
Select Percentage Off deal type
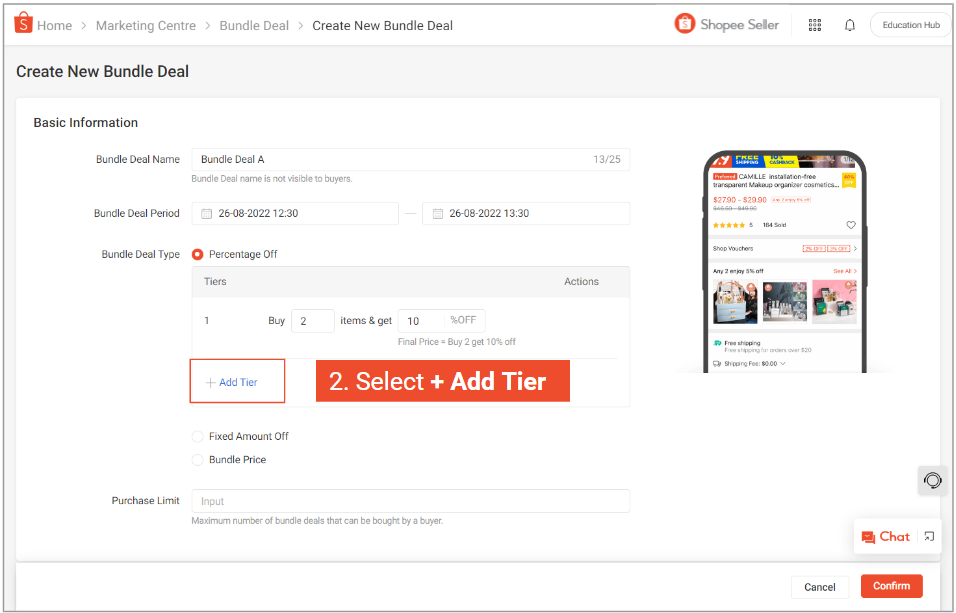point(198,254)
